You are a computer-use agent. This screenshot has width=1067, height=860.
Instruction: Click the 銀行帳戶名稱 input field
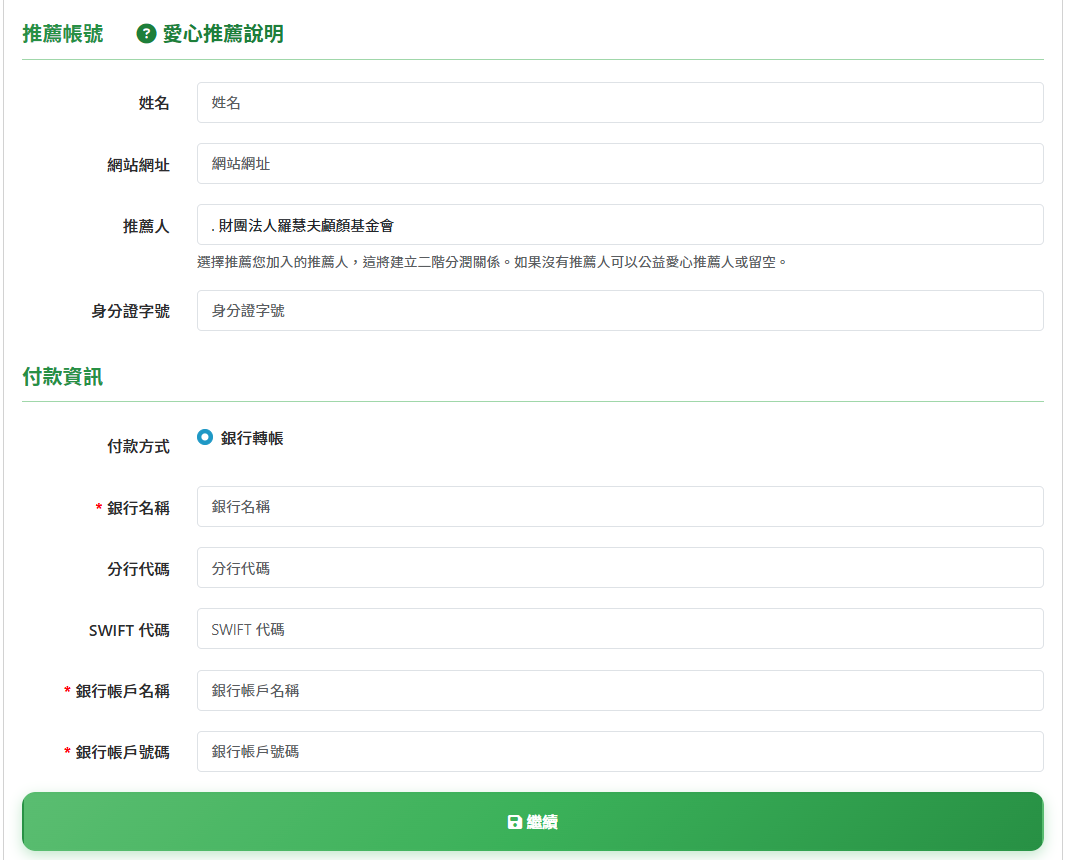pyautogui.click(x=620, y=691)
